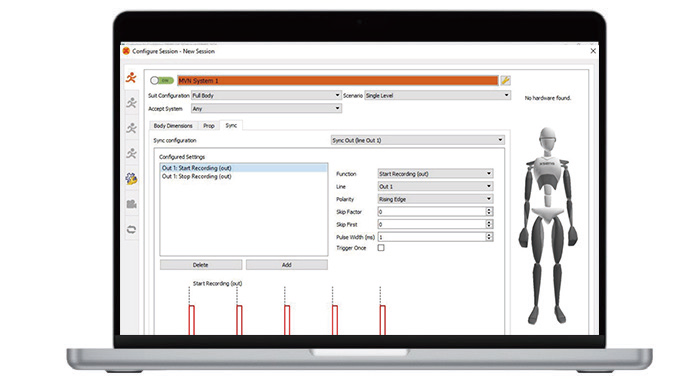The width and height of the screenshot is (683, 385).
Task: Open the Scenario Single Level dropdown
Action: click(x=437, y=95)
